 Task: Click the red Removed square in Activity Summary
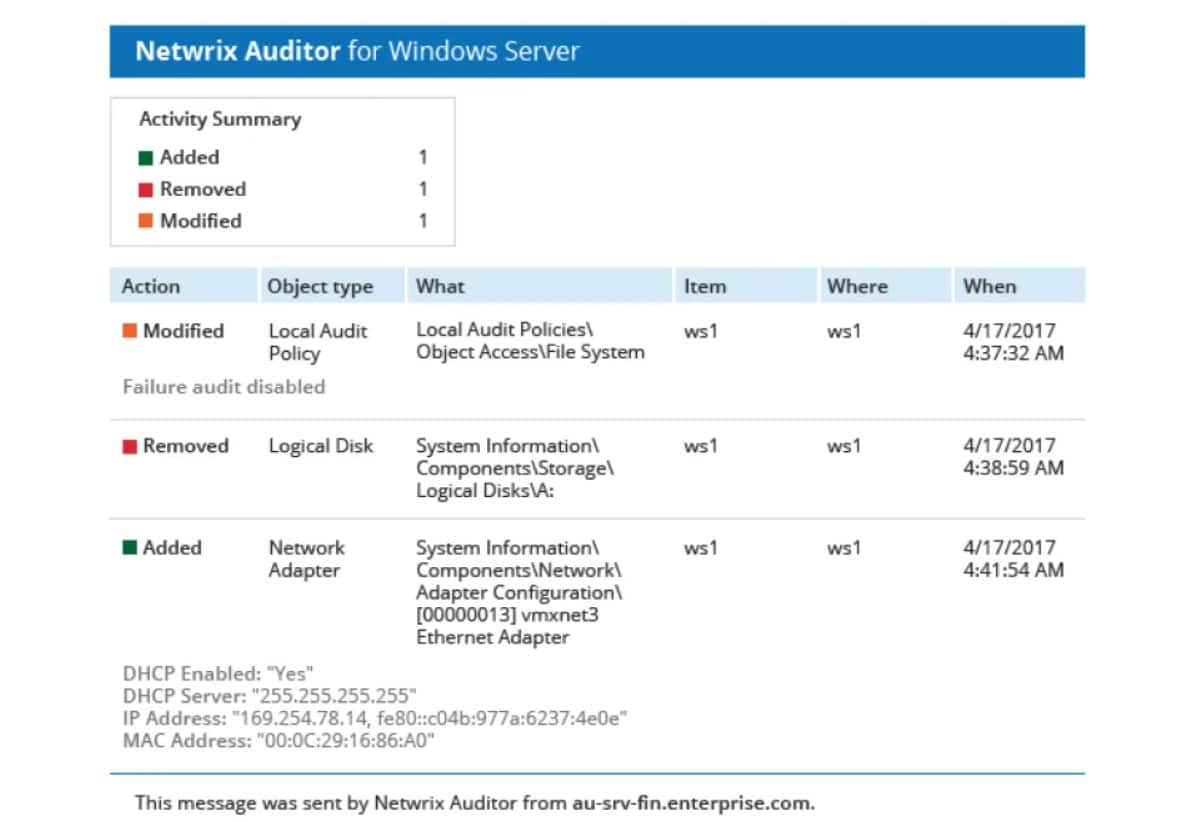(x=148, y=189)
